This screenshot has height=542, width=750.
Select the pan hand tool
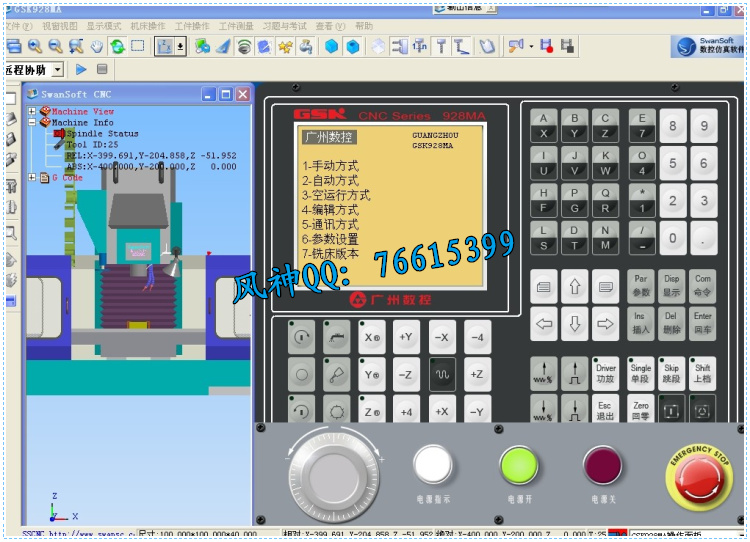(97, 46)
